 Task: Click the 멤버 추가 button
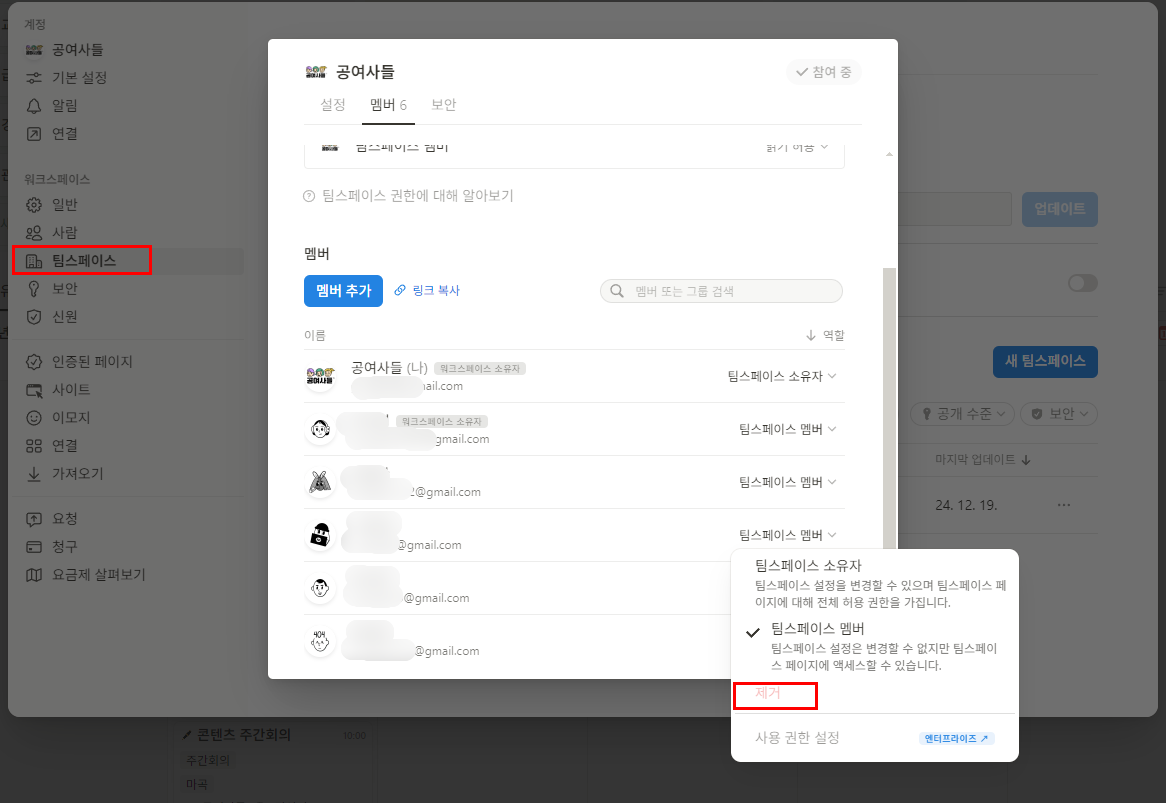click(343, 291)
